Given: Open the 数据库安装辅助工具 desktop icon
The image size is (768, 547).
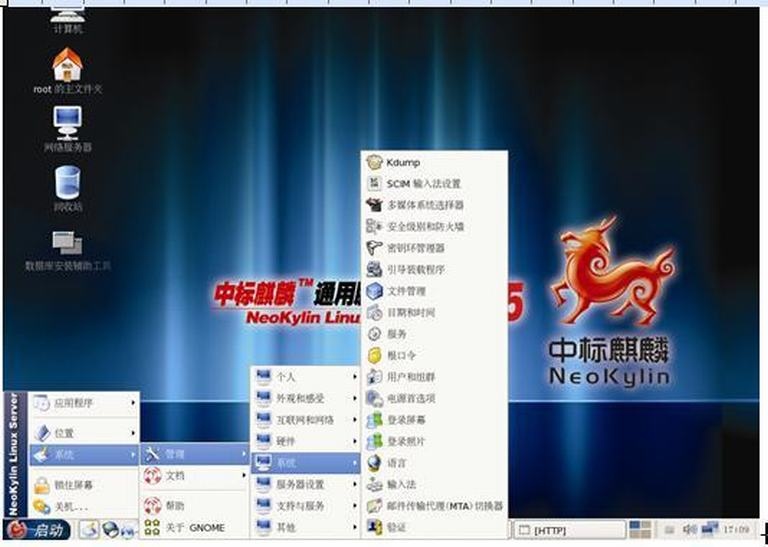Looking at the screenshot, I should tap(67, 244).
